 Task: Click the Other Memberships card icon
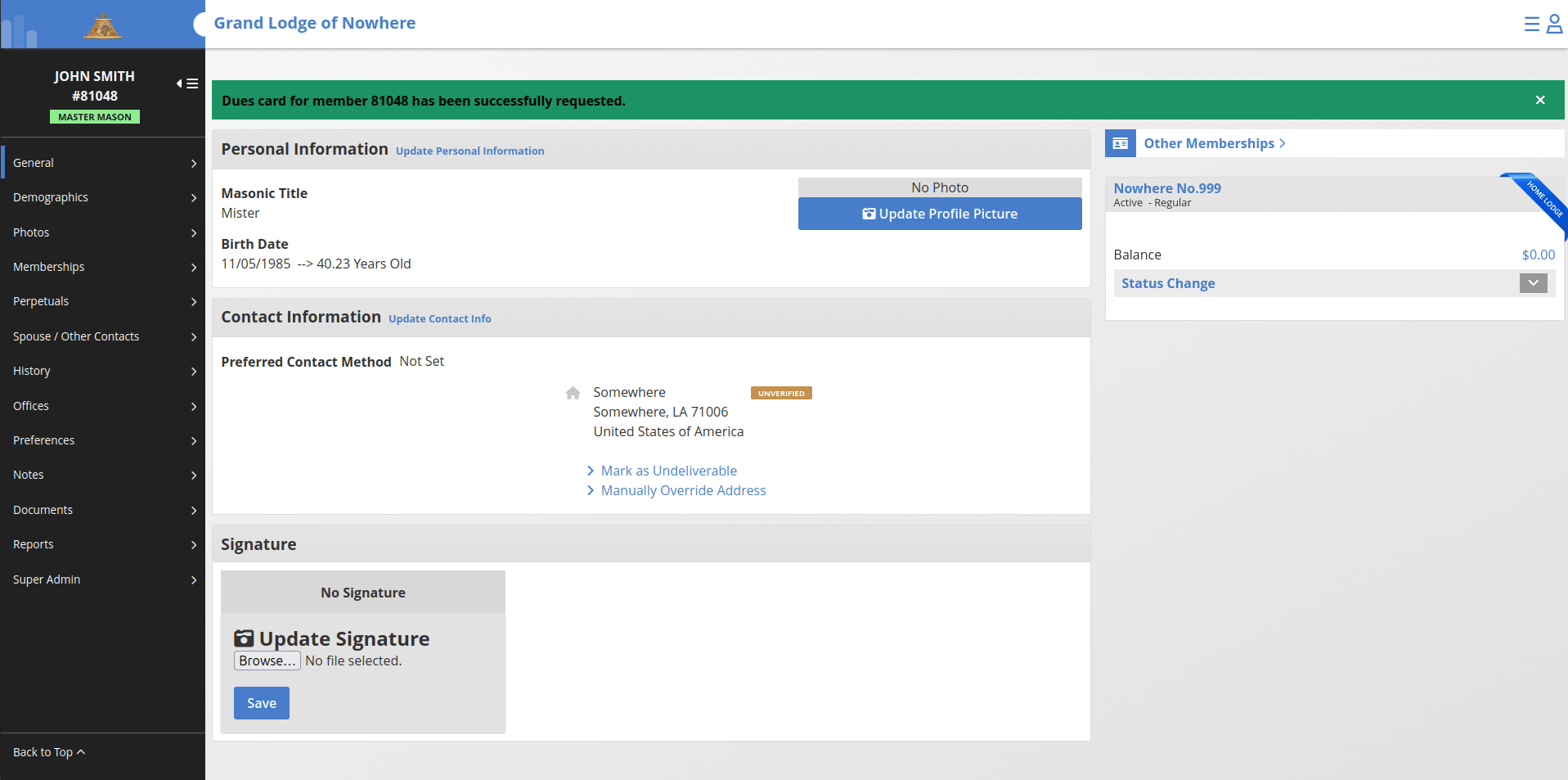(x=1120, y=143)
